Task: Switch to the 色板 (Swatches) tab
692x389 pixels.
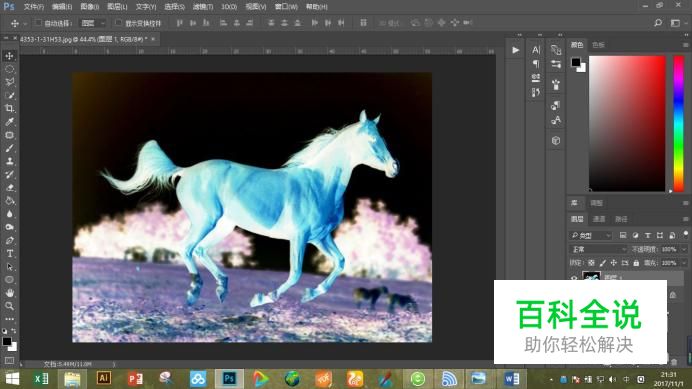Action: pos(598,45)
